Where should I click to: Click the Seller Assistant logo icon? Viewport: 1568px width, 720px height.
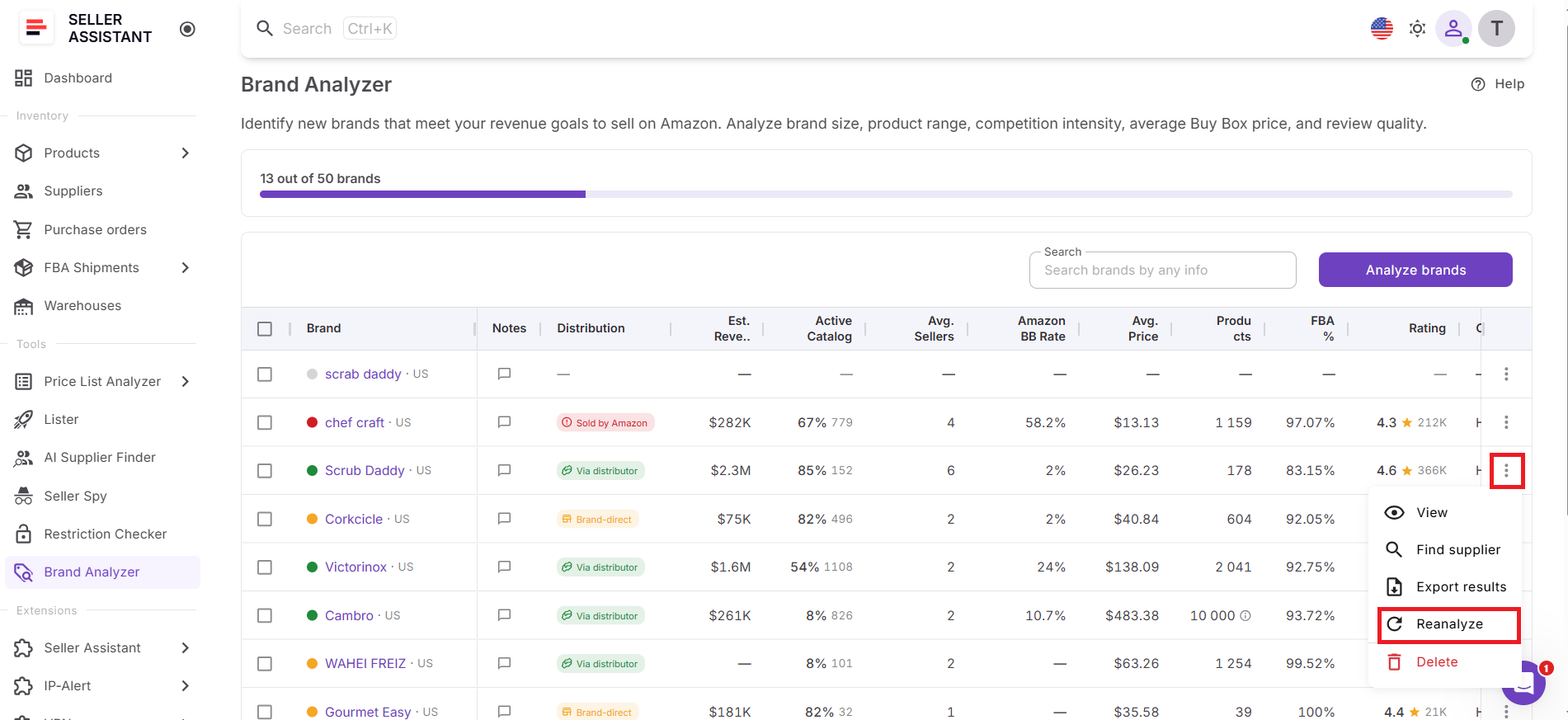[x=35, y=28]
